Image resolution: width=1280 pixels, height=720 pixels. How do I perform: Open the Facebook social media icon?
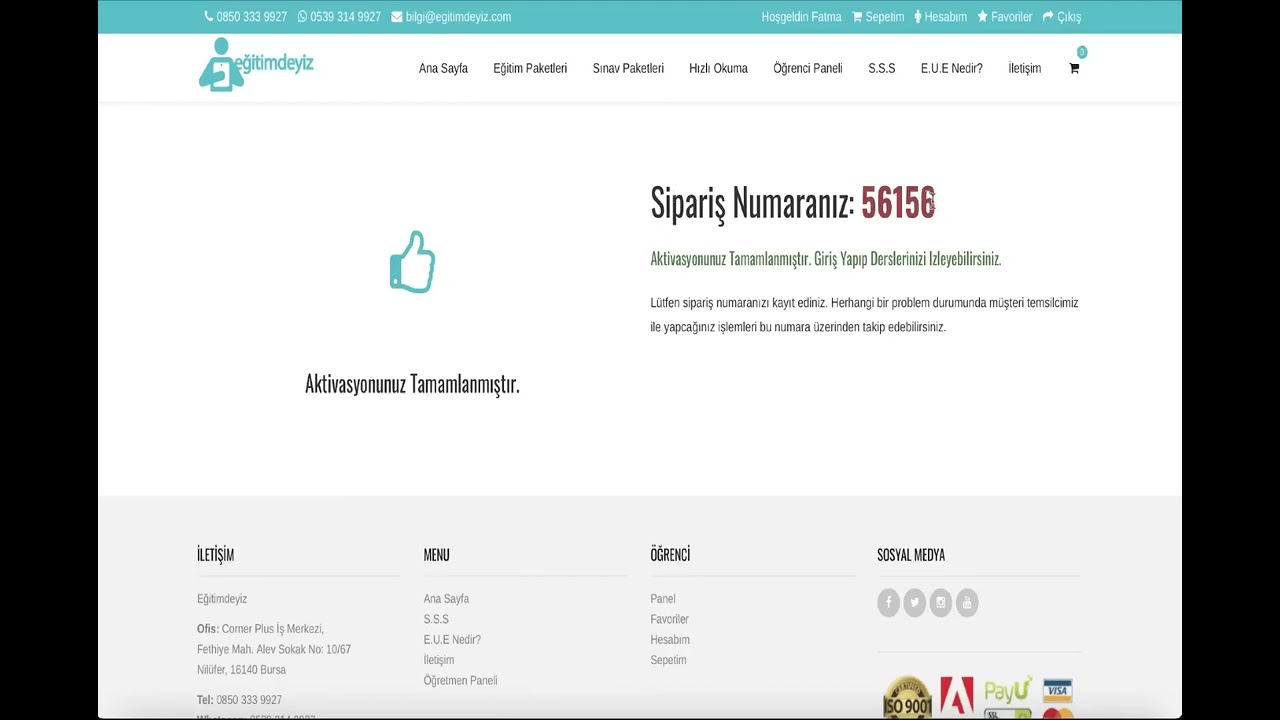coord(888,603)
